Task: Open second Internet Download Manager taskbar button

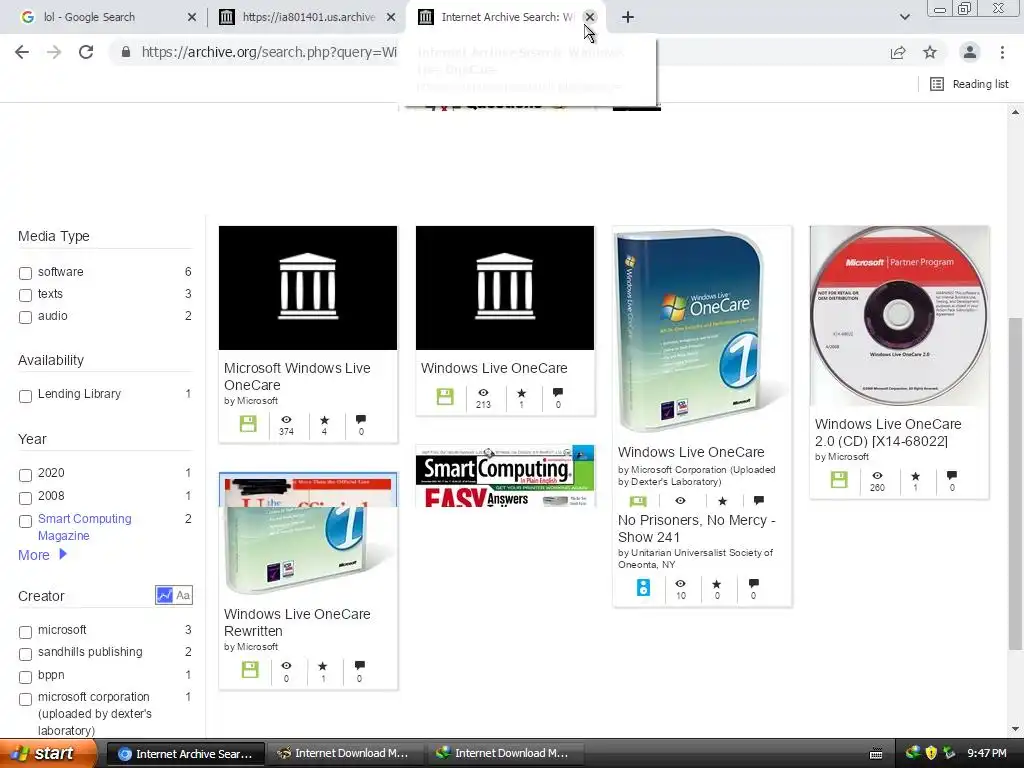Action: 504,754
